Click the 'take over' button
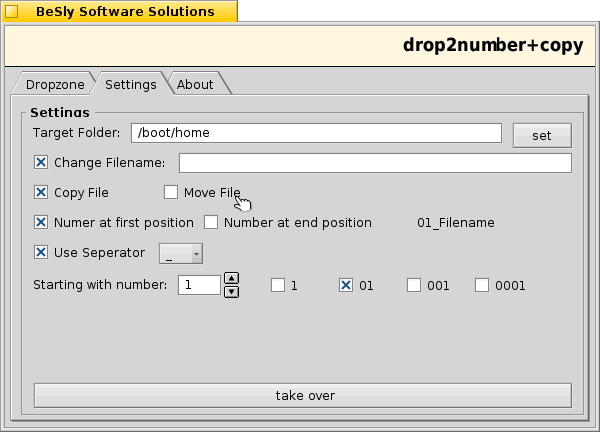This screenshot has width=600, height=432. (x=303, y=395)
